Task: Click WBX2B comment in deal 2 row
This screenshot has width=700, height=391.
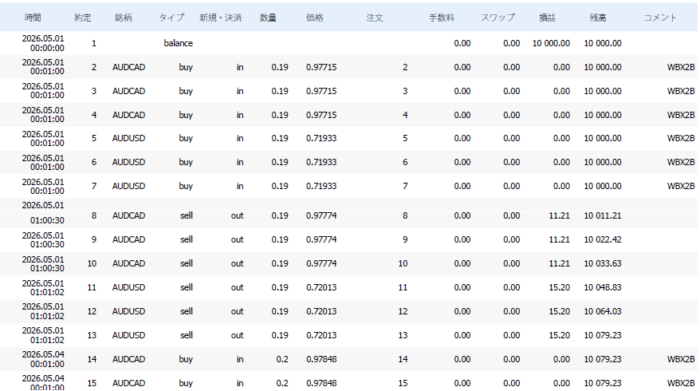Action: [681, 67]
